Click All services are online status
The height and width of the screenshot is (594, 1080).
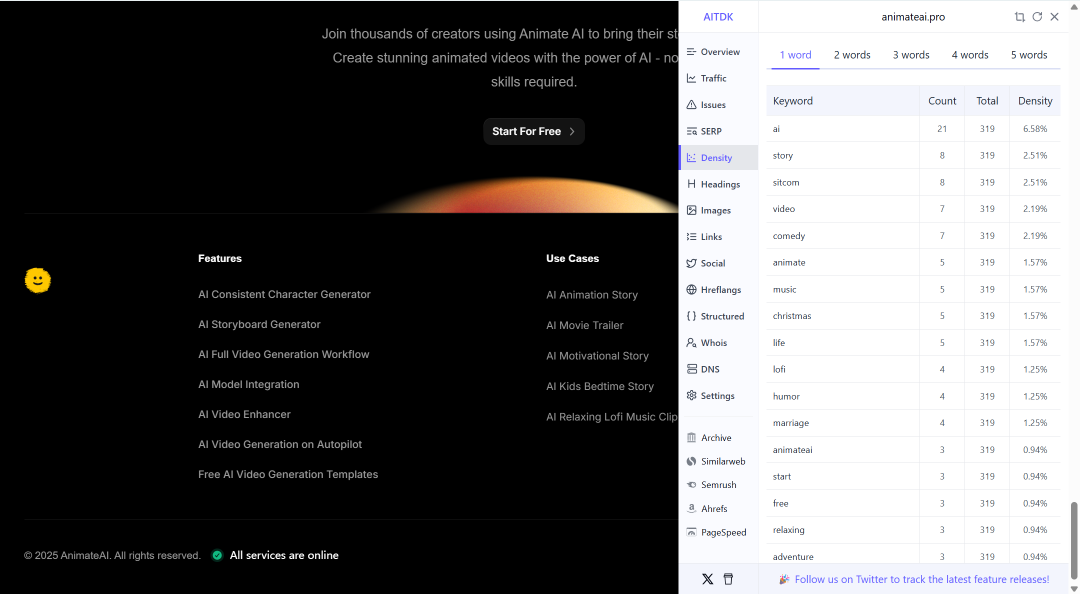click(284, 555)
